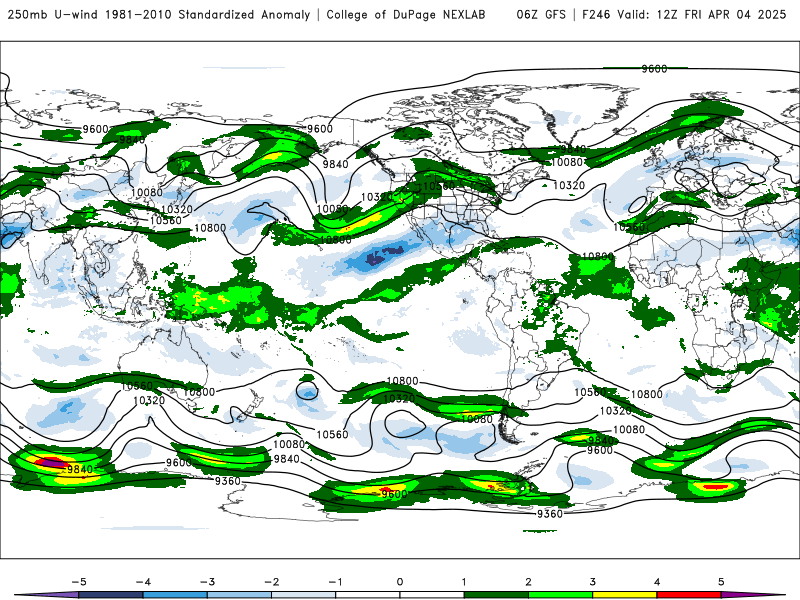This screenshot has width=800, height=600.
Task: Click the 10080 contour label near Newfoundland
Action: point(567,162)
